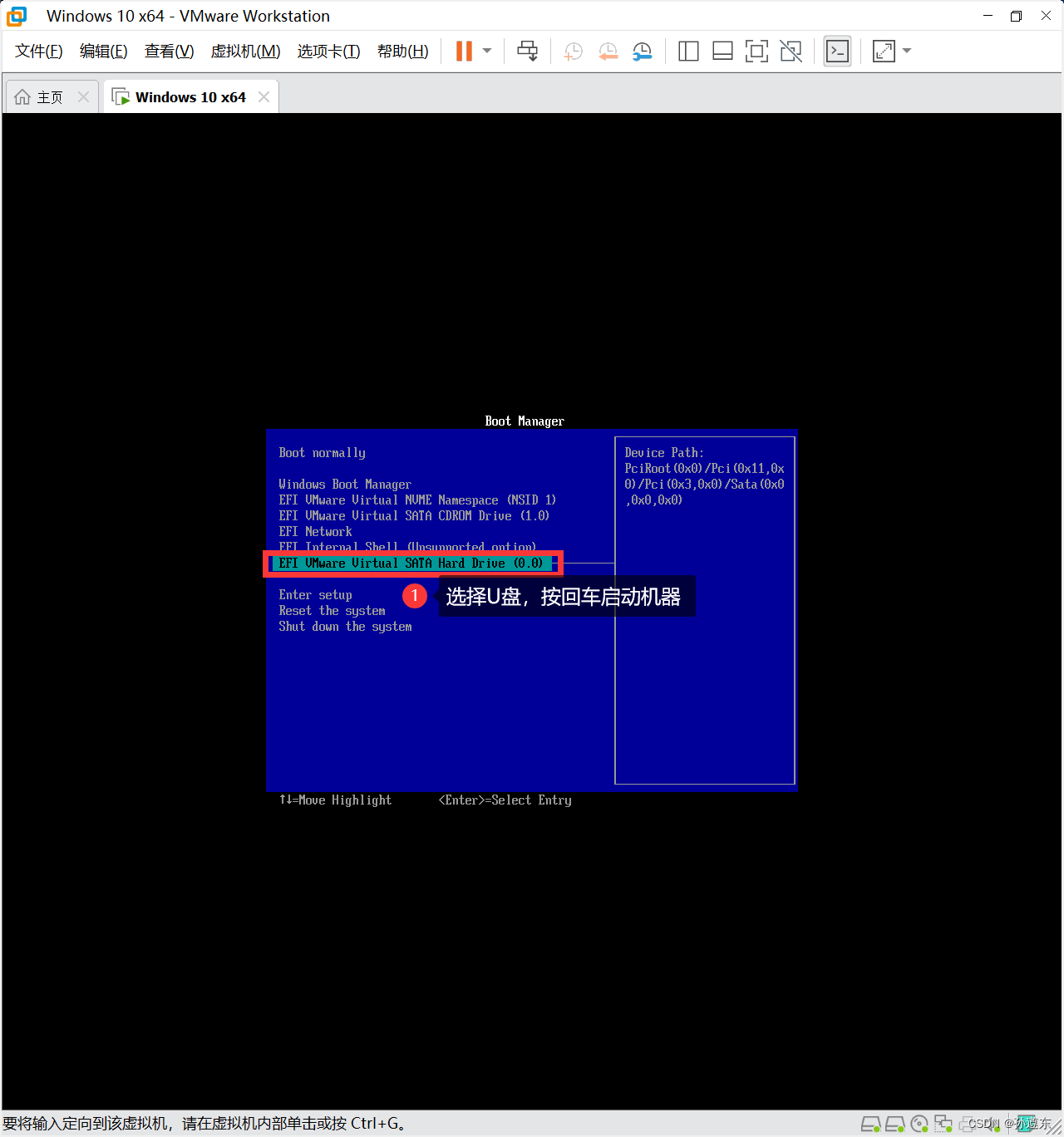Close the Windows 10 x64 tab
1064x1137 pixels.
(x=264, y=97)
